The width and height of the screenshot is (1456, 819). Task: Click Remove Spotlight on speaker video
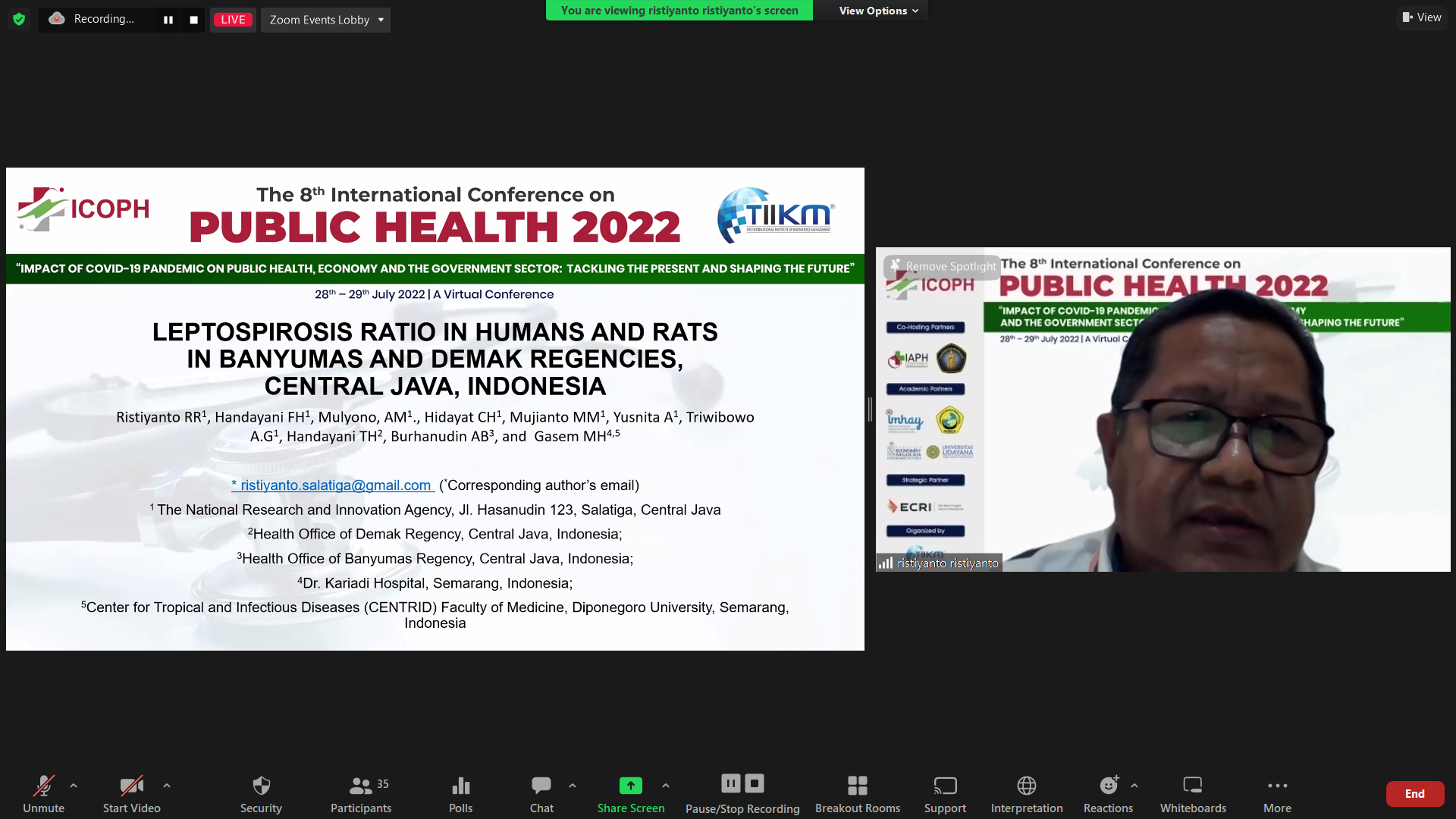tap(943, 266)
